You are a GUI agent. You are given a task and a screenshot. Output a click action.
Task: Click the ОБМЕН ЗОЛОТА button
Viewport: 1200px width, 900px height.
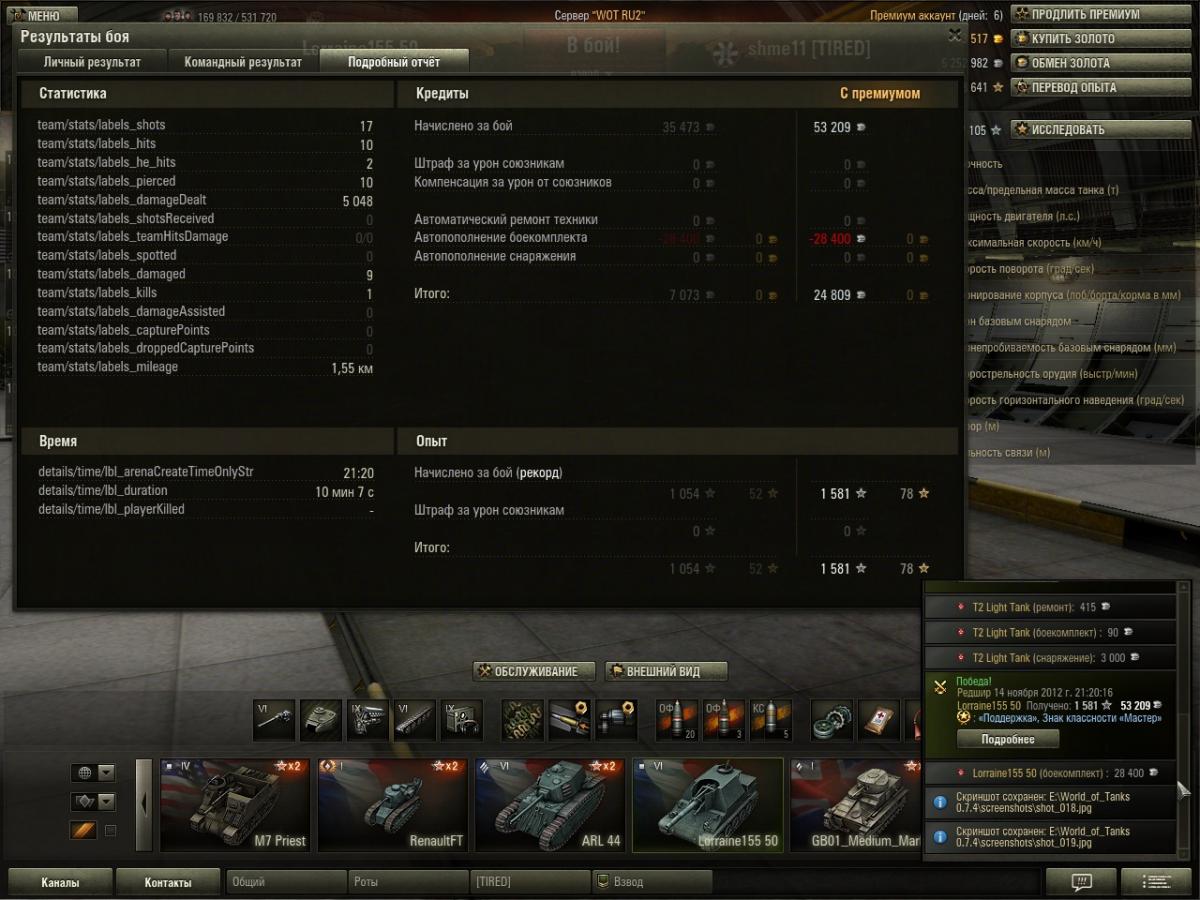pos(1103,63)
